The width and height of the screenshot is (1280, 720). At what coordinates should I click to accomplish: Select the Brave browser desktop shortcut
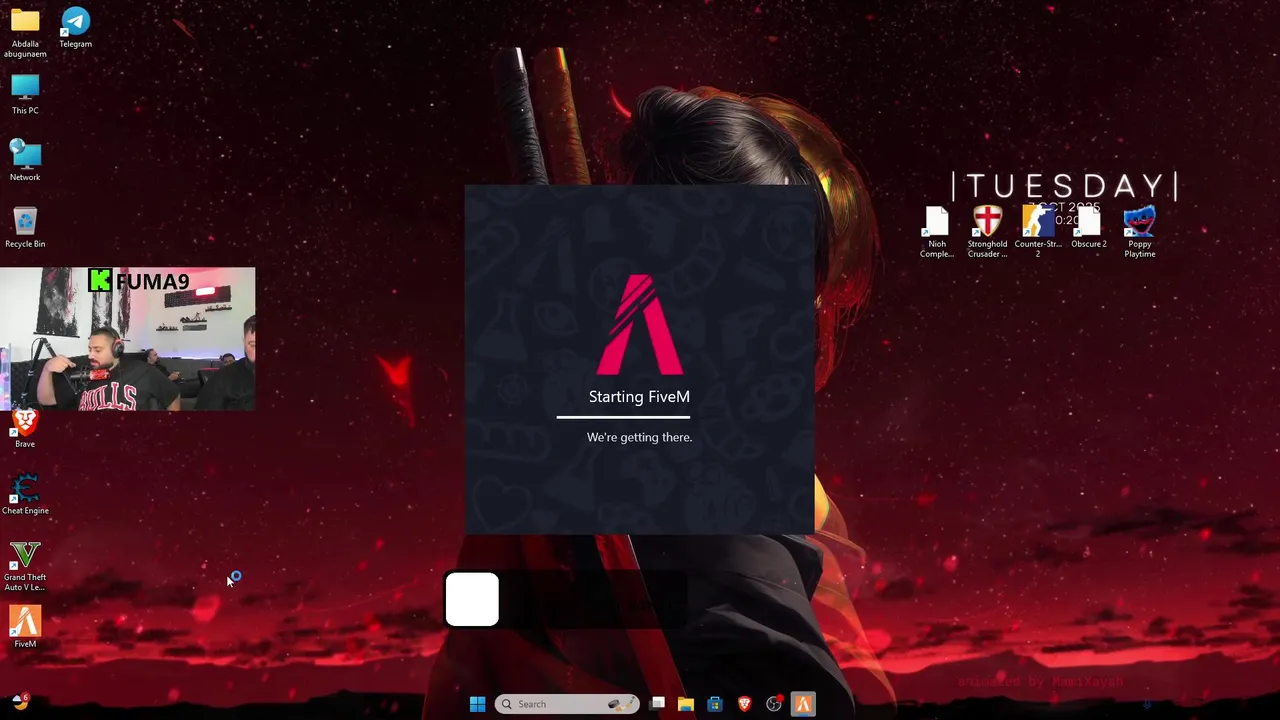(x=25, y=428)
